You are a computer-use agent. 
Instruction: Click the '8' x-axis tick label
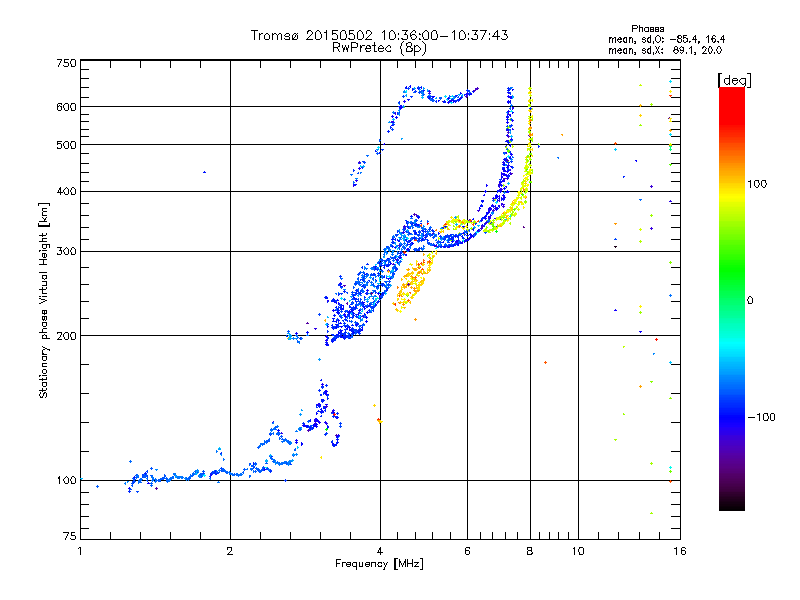pos(530,551)
